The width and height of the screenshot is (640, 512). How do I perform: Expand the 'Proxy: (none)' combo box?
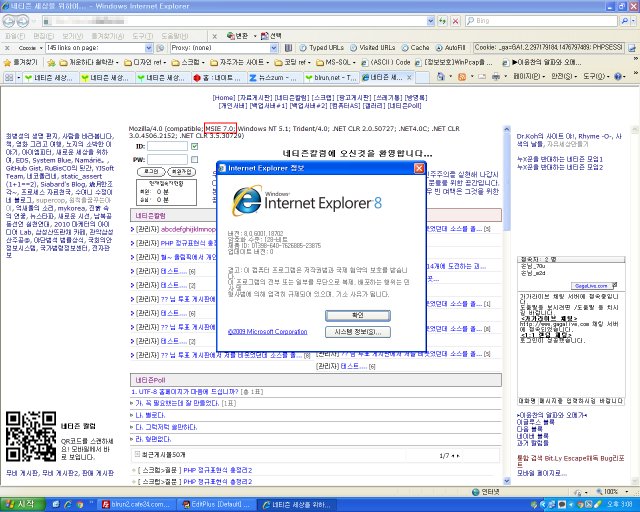point(273,48)
